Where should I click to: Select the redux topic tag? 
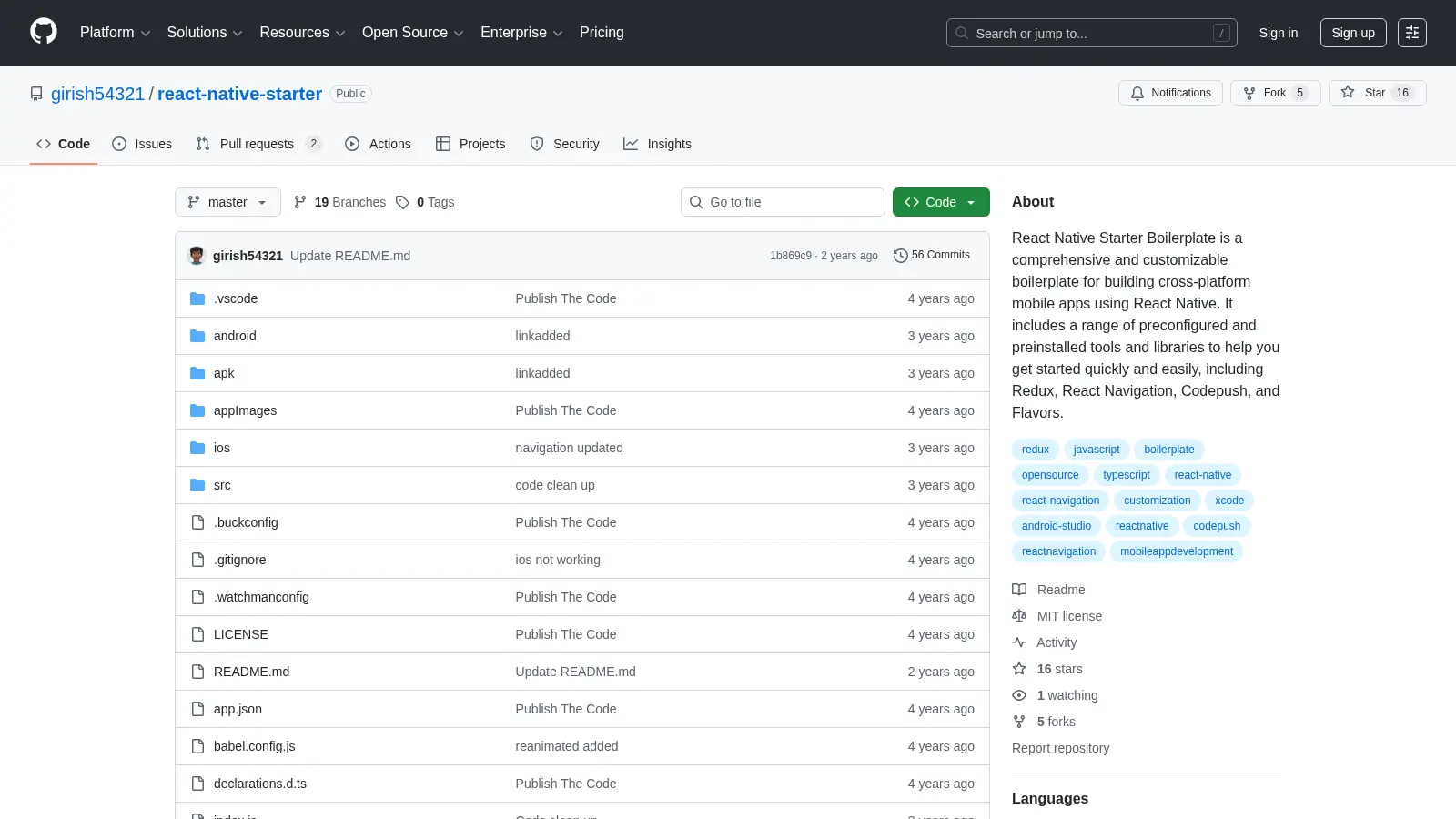coord(1036,450)
